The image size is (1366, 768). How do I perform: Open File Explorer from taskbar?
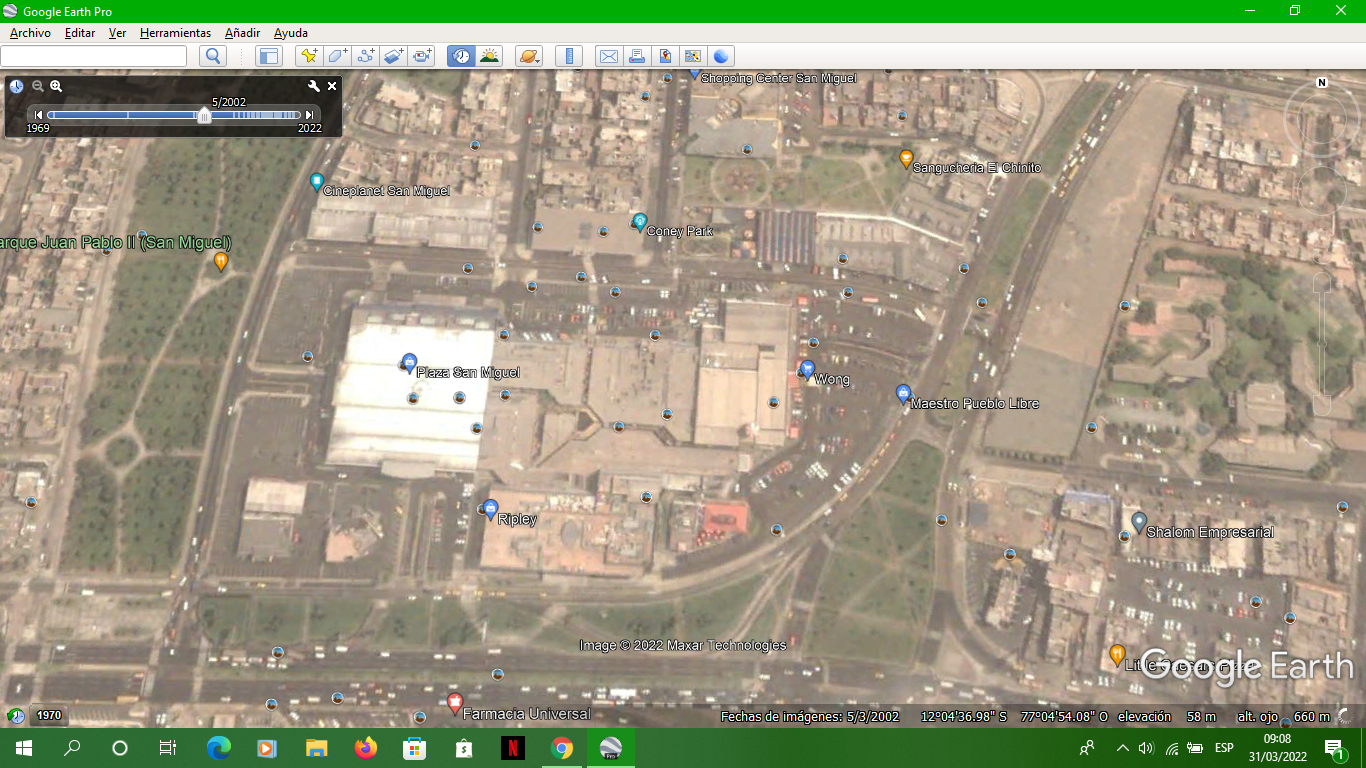316,748
